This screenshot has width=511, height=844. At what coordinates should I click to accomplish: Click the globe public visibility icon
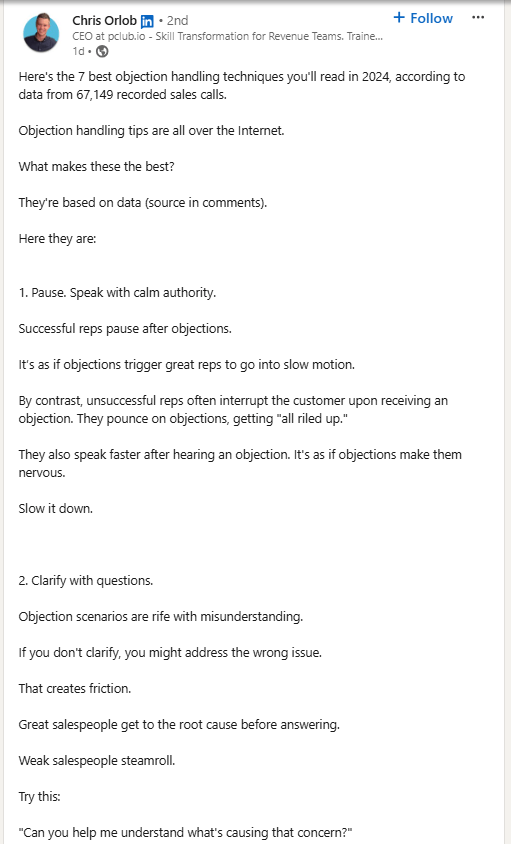pyautogui.click(x=102, y=51)
